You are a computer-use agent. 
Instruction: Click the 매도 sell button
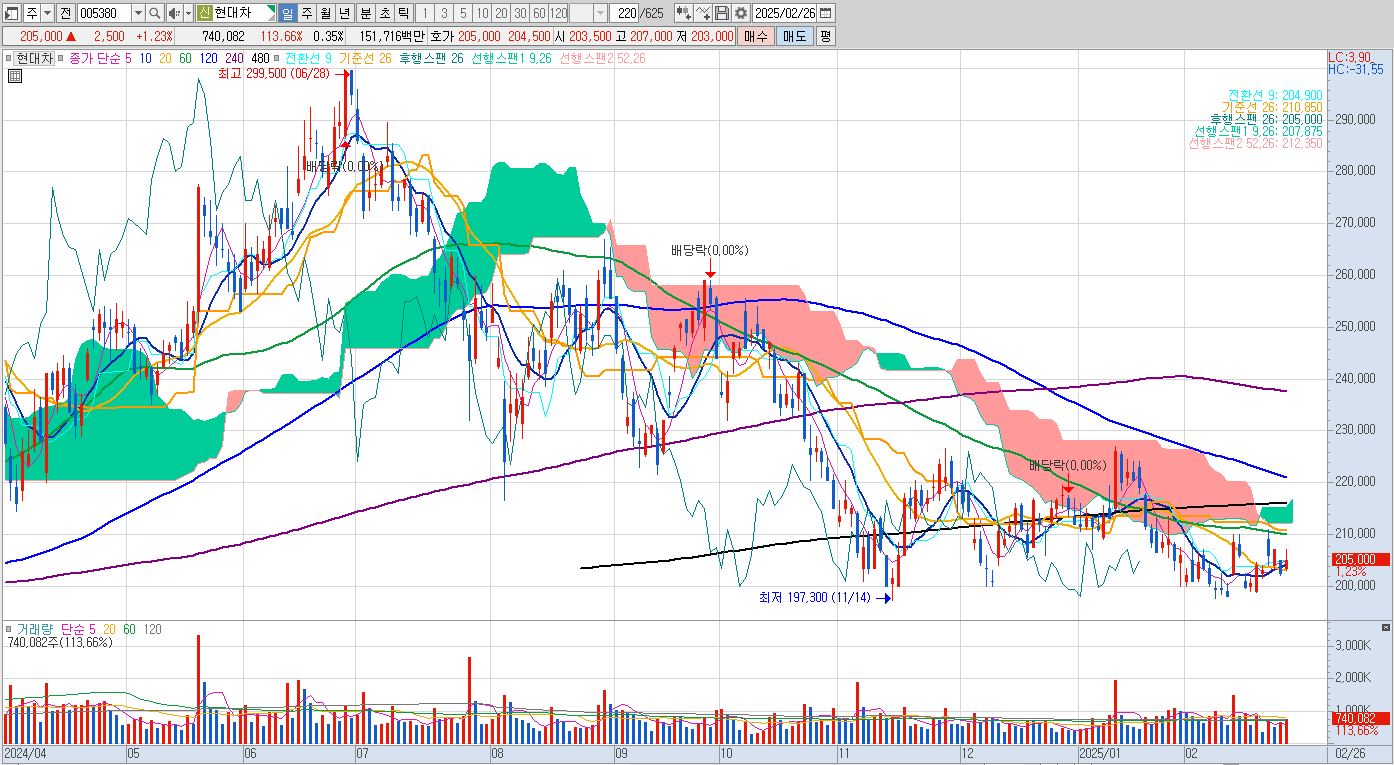(795, 36)
